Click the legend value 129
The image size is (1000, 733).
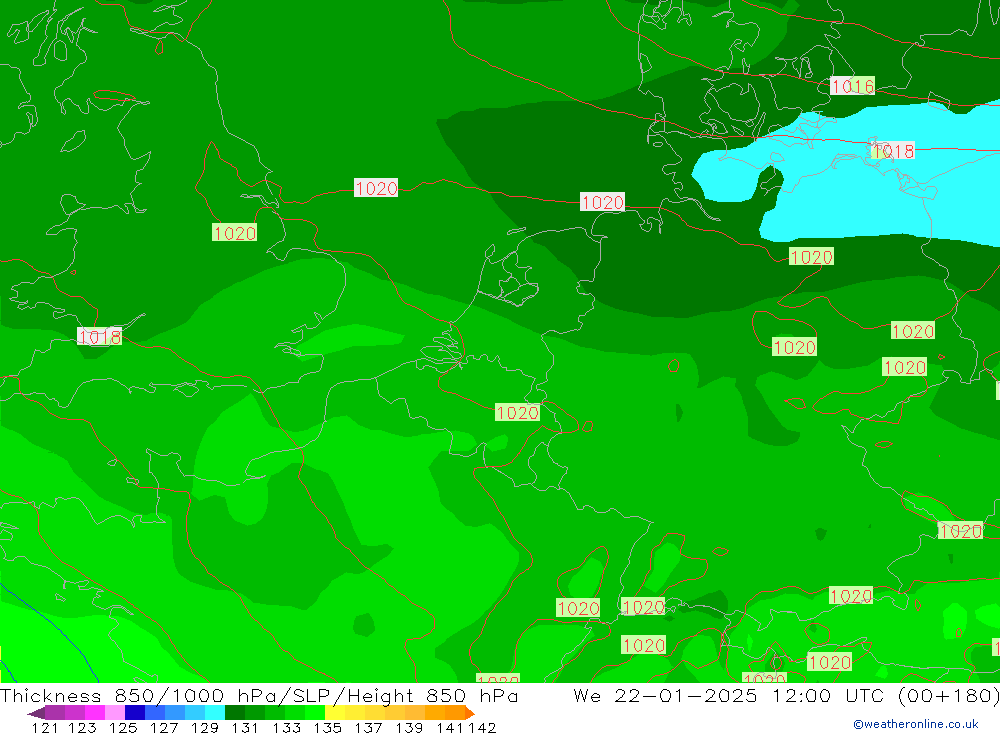[x=204, y=727]
